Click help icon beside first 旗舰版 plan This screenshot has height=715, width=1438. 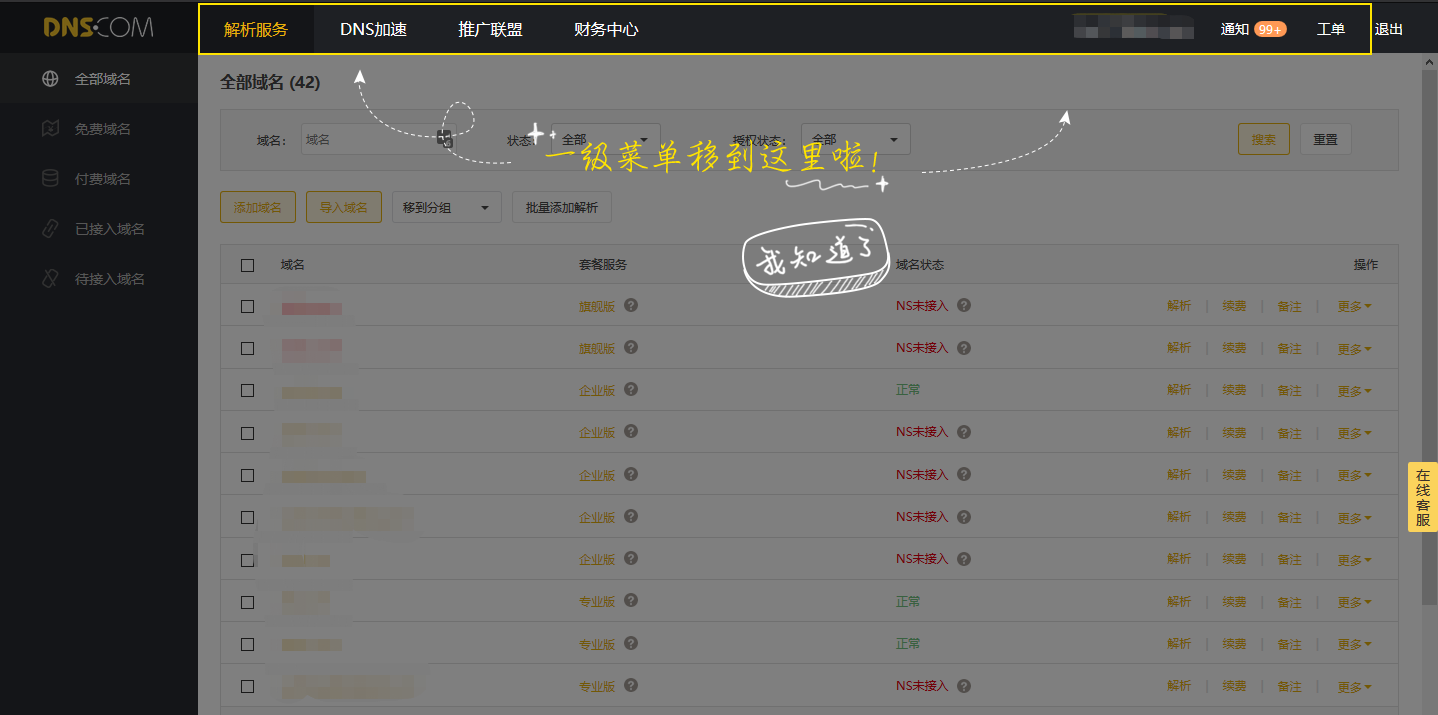[x=631, y=306]
